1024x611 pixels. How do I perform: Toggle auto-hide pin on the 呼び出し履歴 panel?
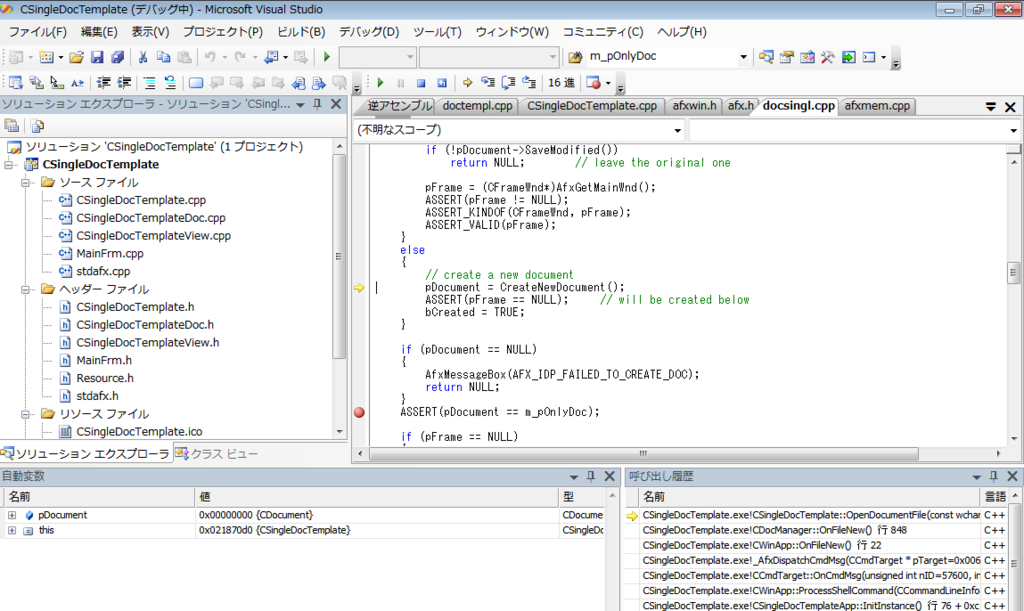993,477
